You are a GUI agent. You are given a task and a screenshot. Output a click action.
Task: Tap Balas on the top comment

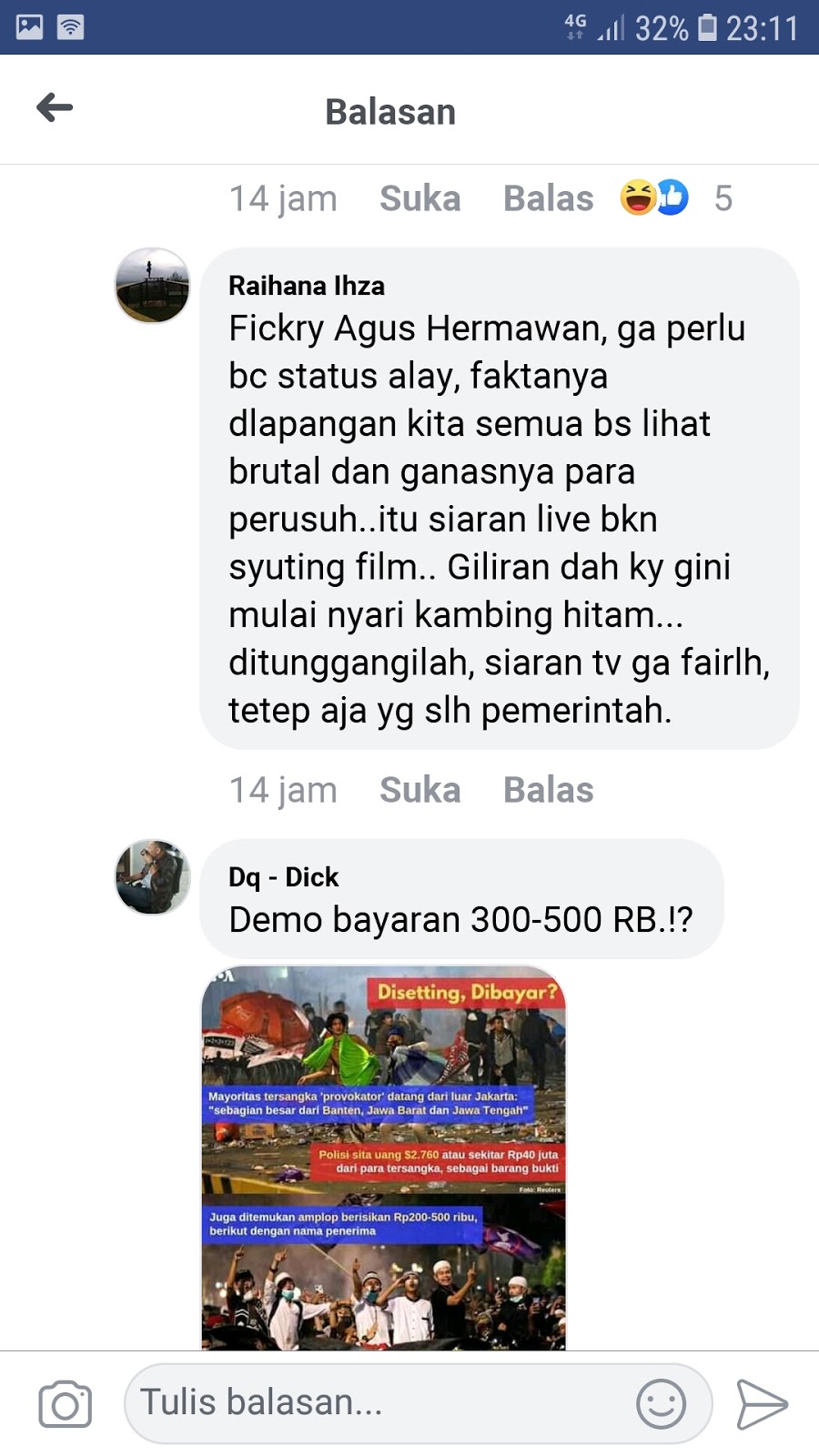(549, 198)
